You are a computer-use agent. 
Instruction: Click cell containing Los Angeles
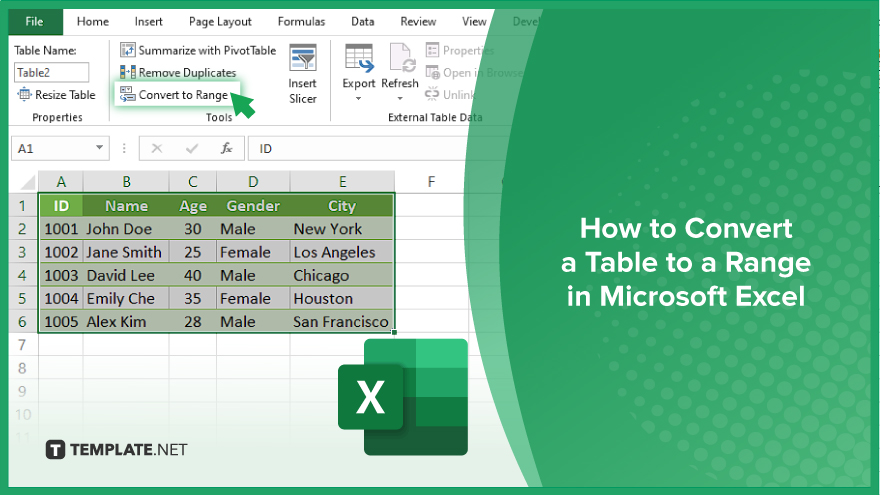pyautogui.click(x=342, y=252)
